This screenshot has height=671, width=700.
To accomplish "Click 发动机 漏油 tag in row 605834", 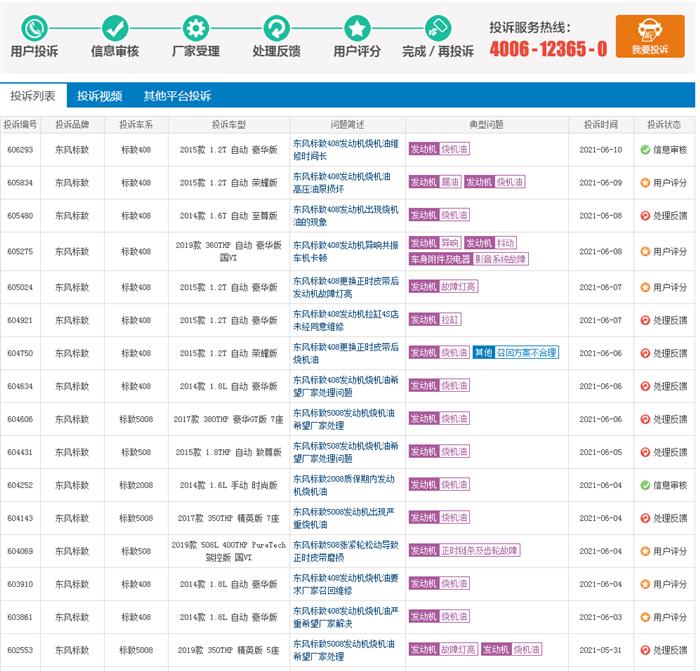I will (x=435, y=182).
